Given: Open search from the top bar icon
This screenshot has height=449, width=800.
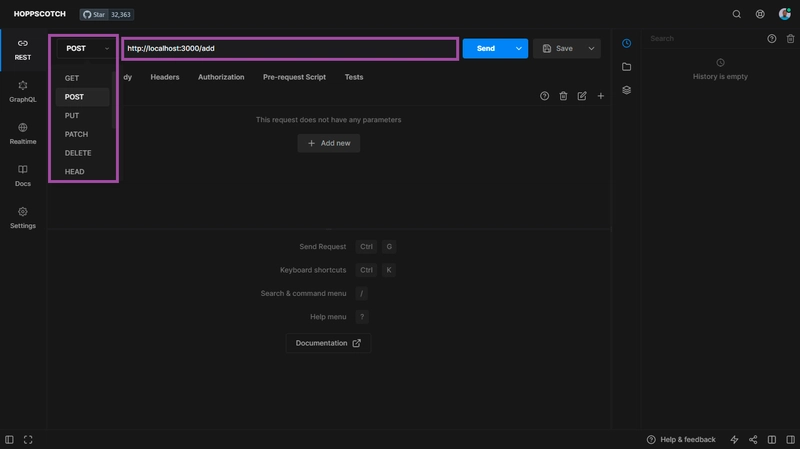Looking at the screenshot, I should [737, 14].
